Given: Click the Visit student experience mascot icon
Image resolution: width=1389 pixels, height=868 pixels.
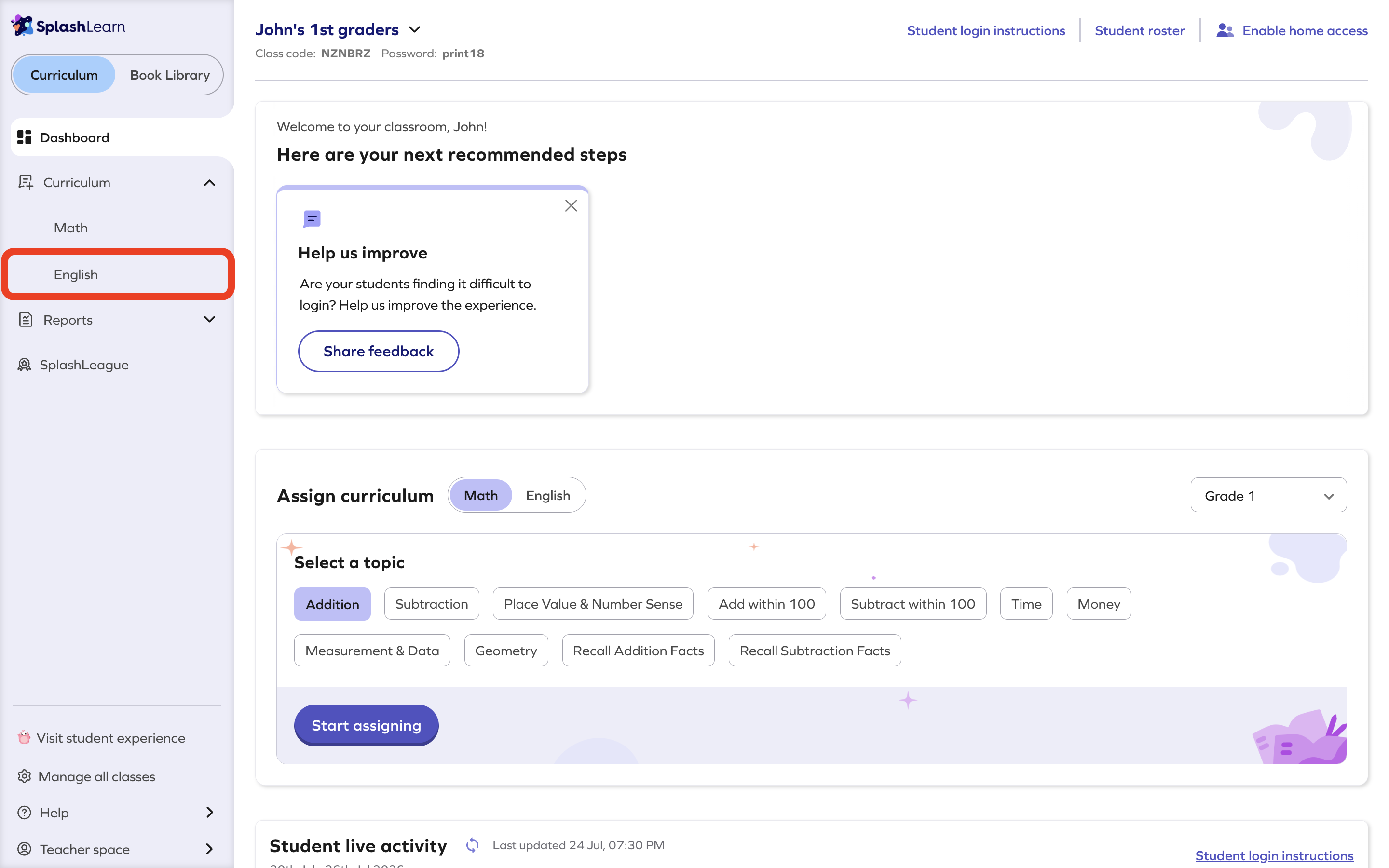Looking at the screenshot, I should [24, 737].
